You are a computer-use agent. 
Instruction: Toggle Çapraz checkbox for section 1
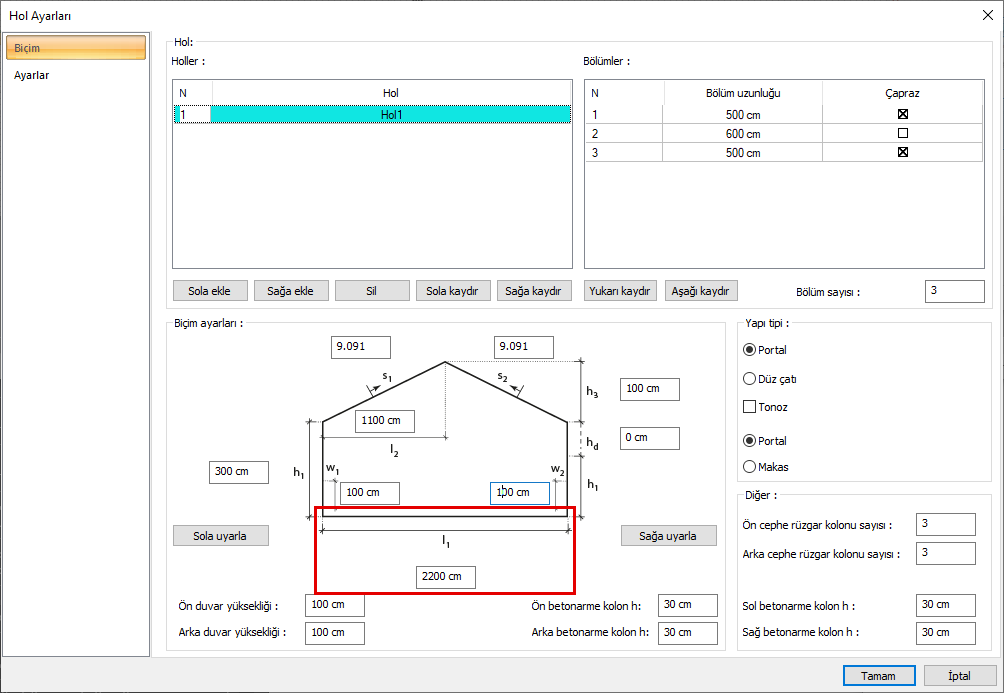[902, 114]
